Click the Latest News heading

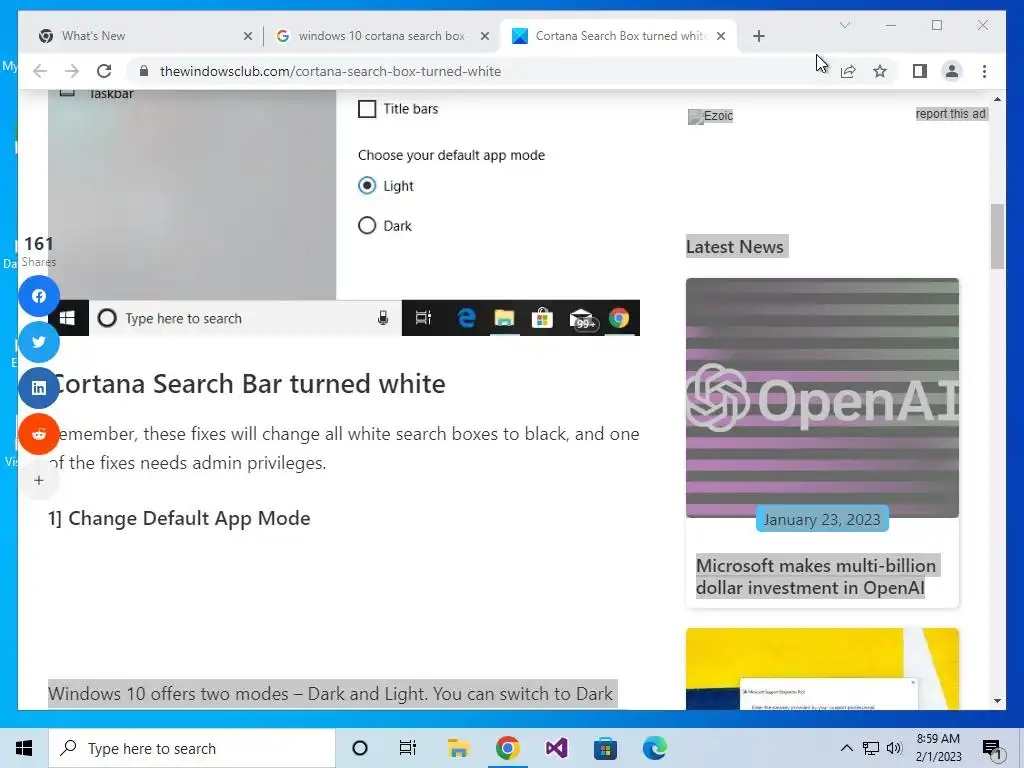(x=736, y=247)
